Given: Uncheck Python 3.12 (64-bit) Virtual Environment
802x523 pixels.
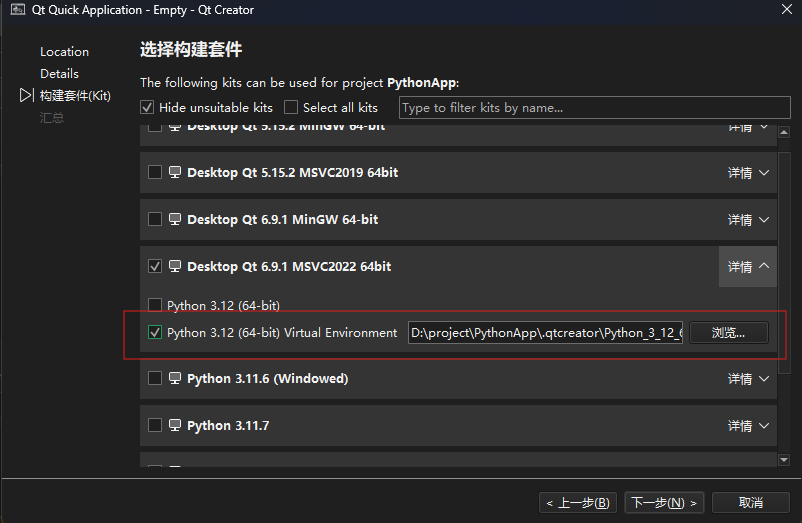Looking at the screenshot, I should click(x=154, y=332).
